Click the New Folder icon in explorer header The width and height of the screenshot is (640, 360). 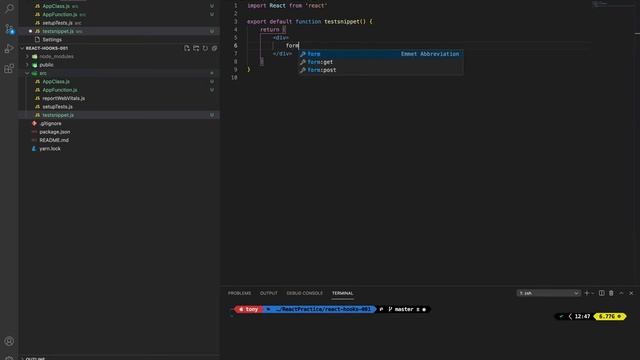point(196,48)
